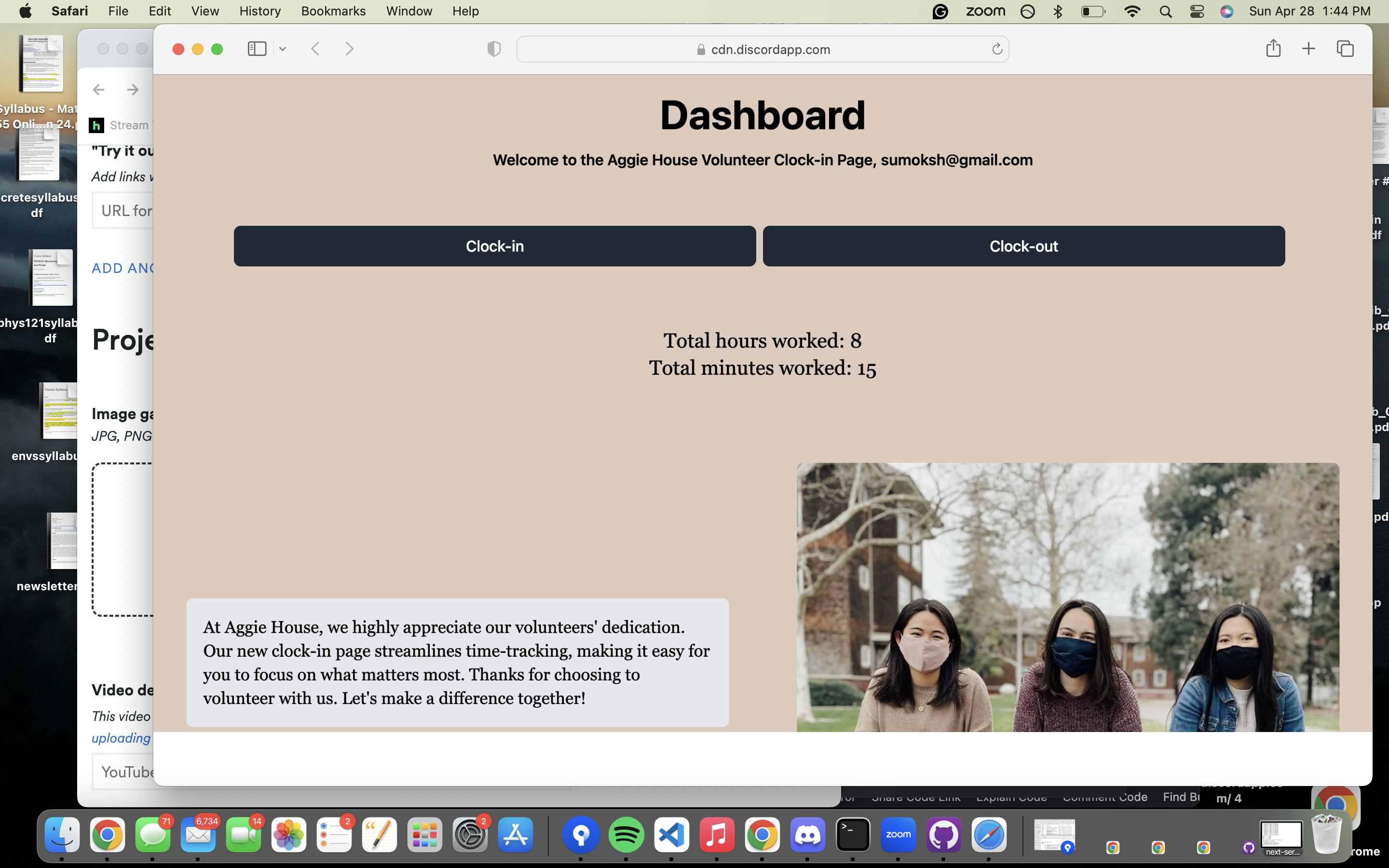Open Discord from the Dock
Screen dimensions: 1389x868
(807, 835)
